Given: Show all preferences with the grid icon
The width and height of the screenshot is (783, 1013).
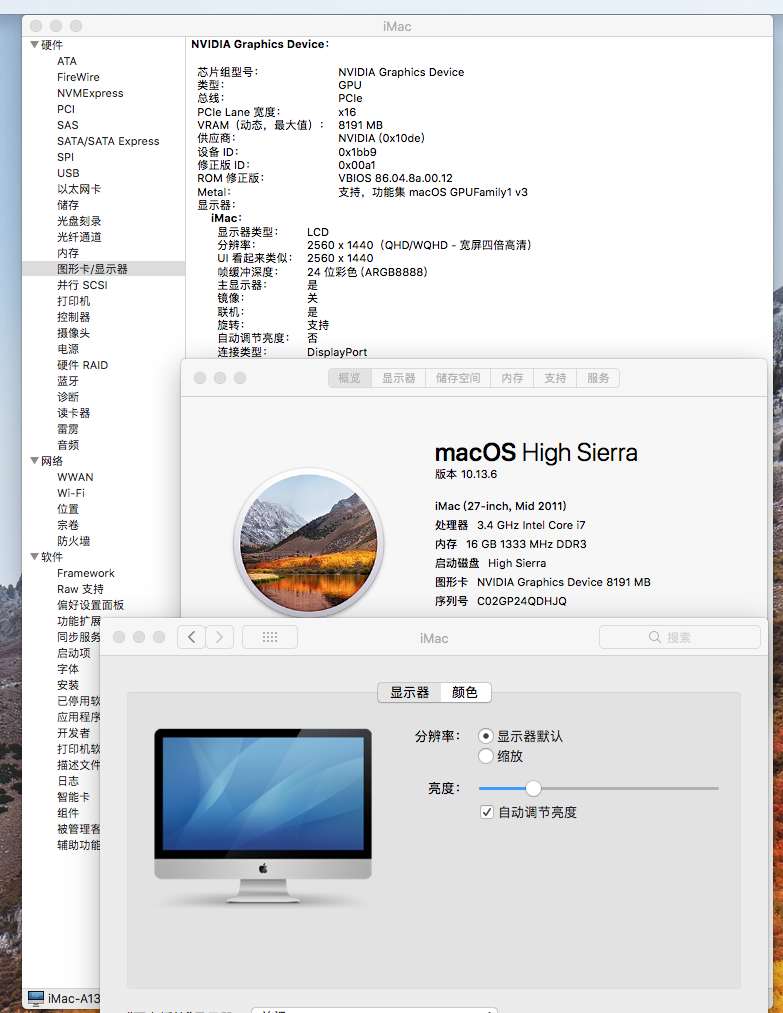Looking at the screenshot, I should (x=270, y=637).
